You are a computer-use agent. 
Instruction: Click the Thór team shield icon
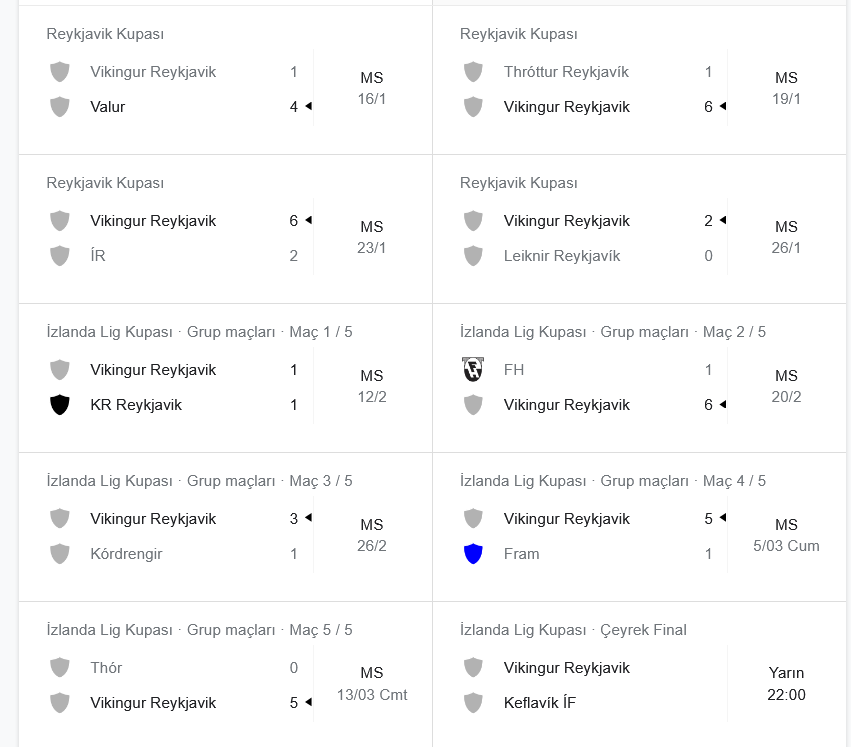60,668
